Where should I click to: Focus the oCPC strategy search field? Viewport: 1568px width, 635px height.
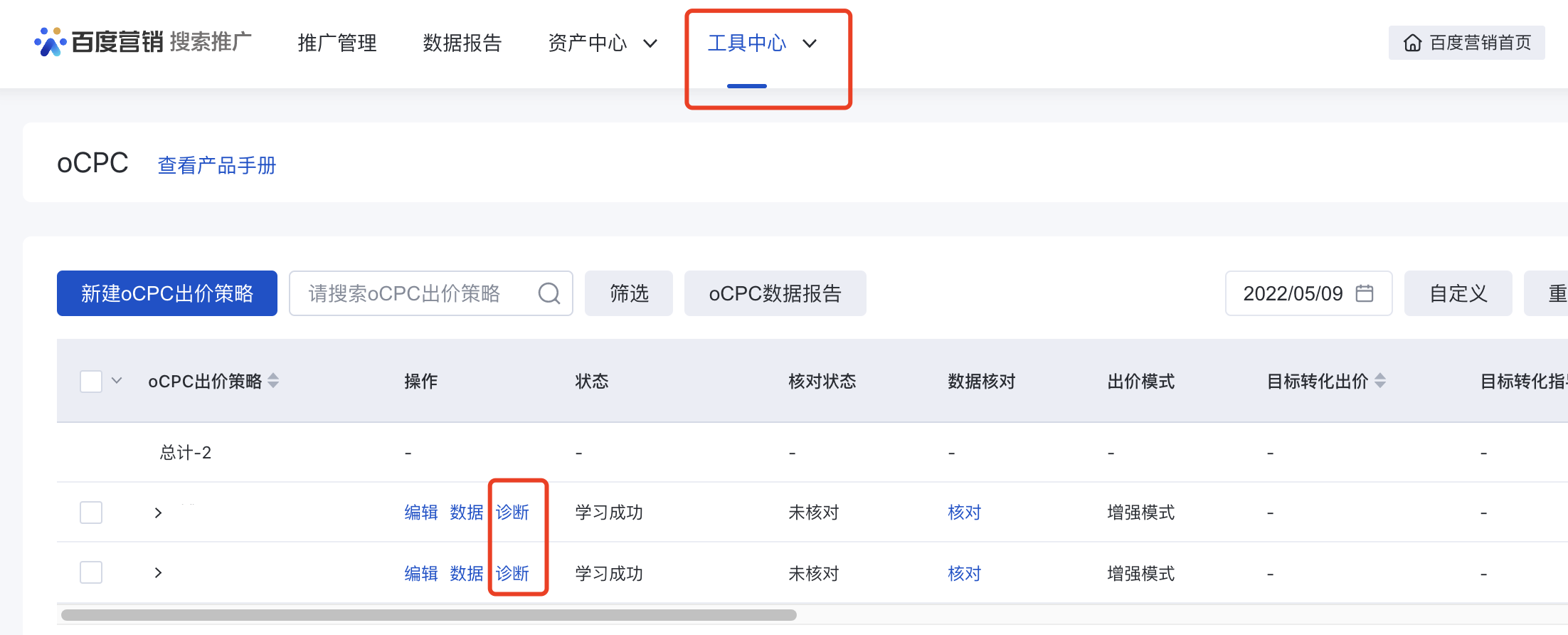click(x=413, y=293)
